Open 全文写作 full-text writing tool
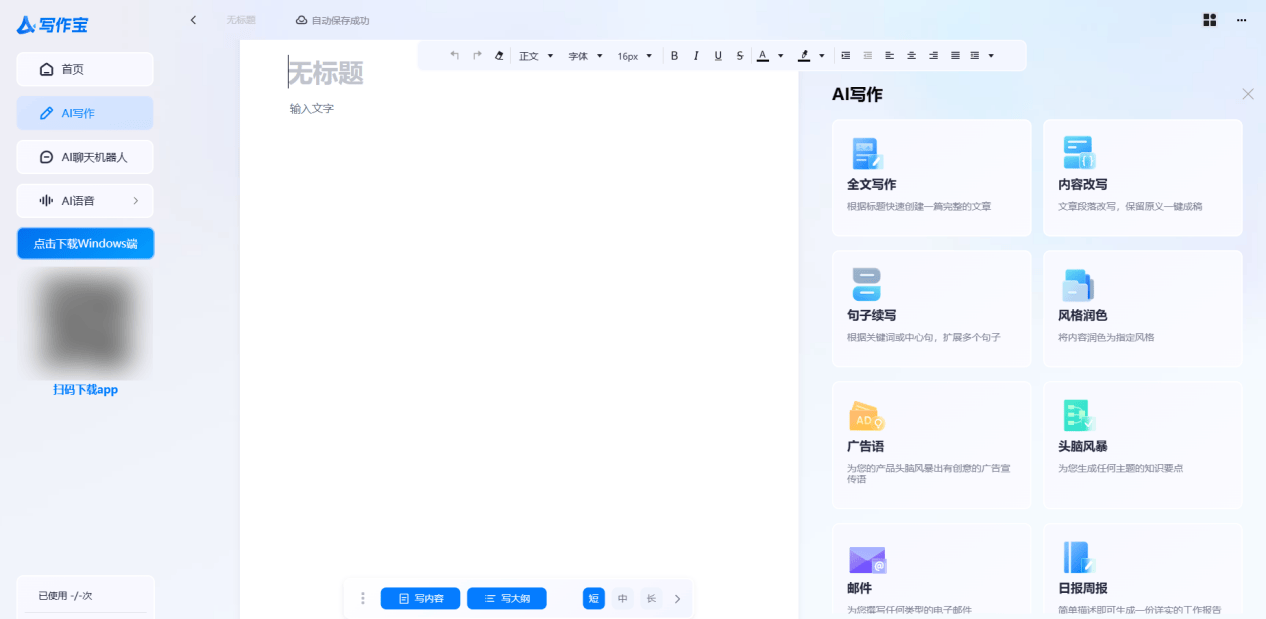The height and width of the screenshot is (619, 1266). click(931, 177)
